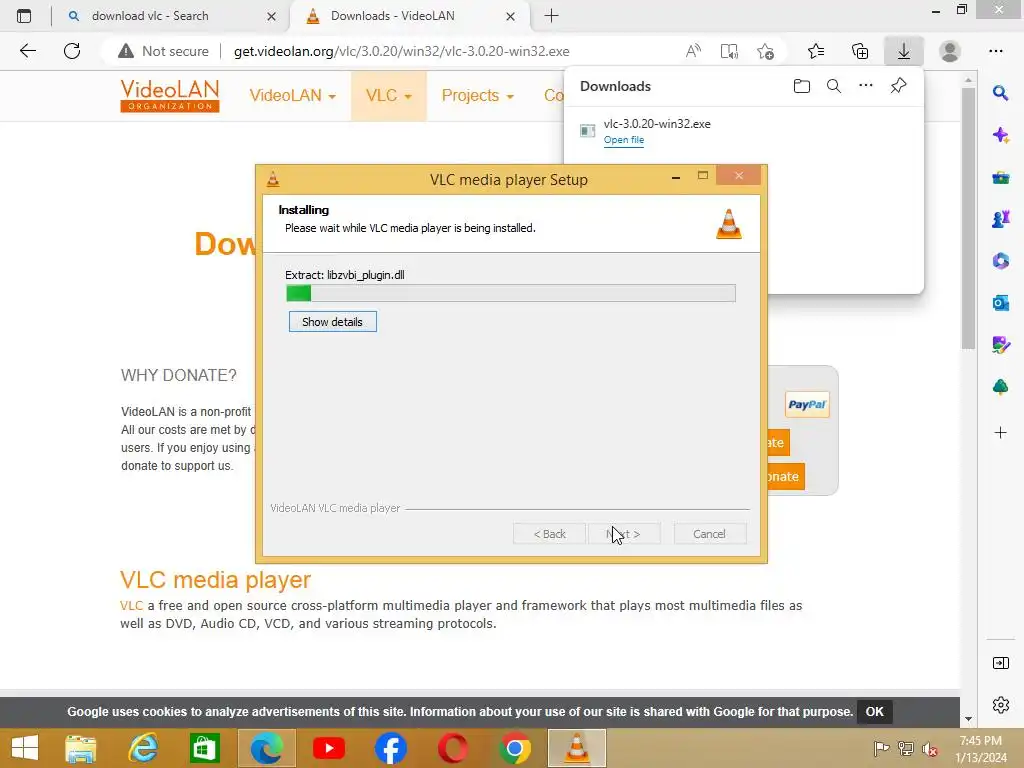Open the sidebar Games chess icon
The image size is (1024, 768).
click(1000, 219)
